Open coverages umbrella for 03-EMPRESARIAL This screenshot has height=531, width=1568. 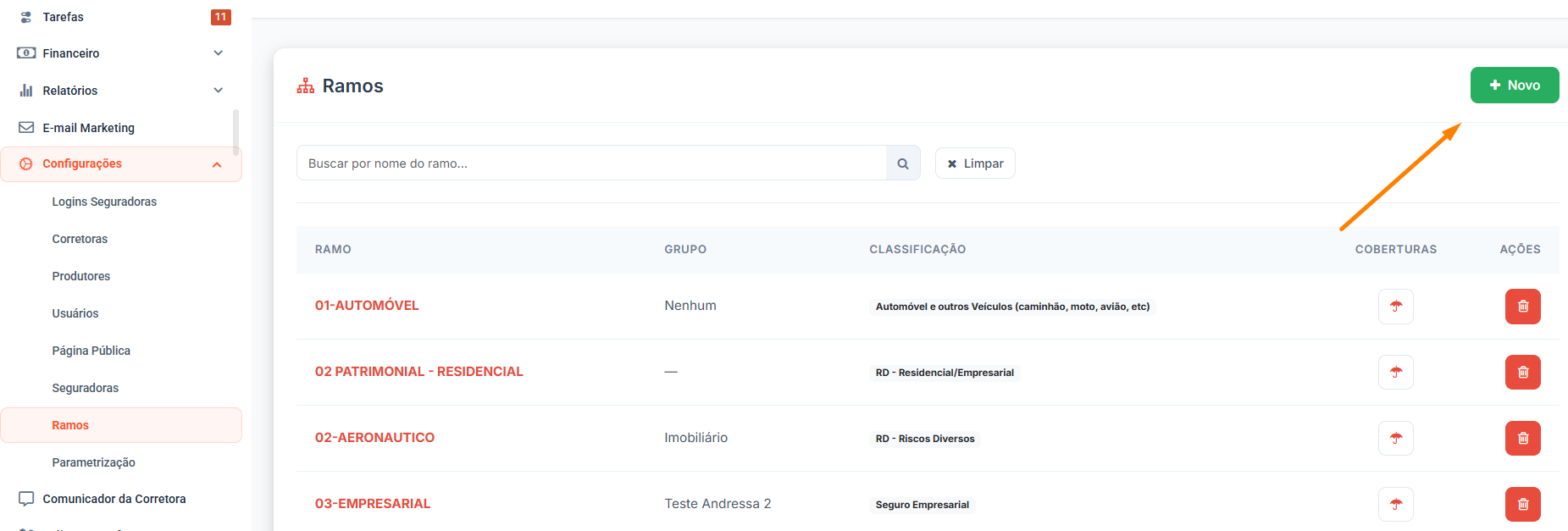pos(1395,505)
